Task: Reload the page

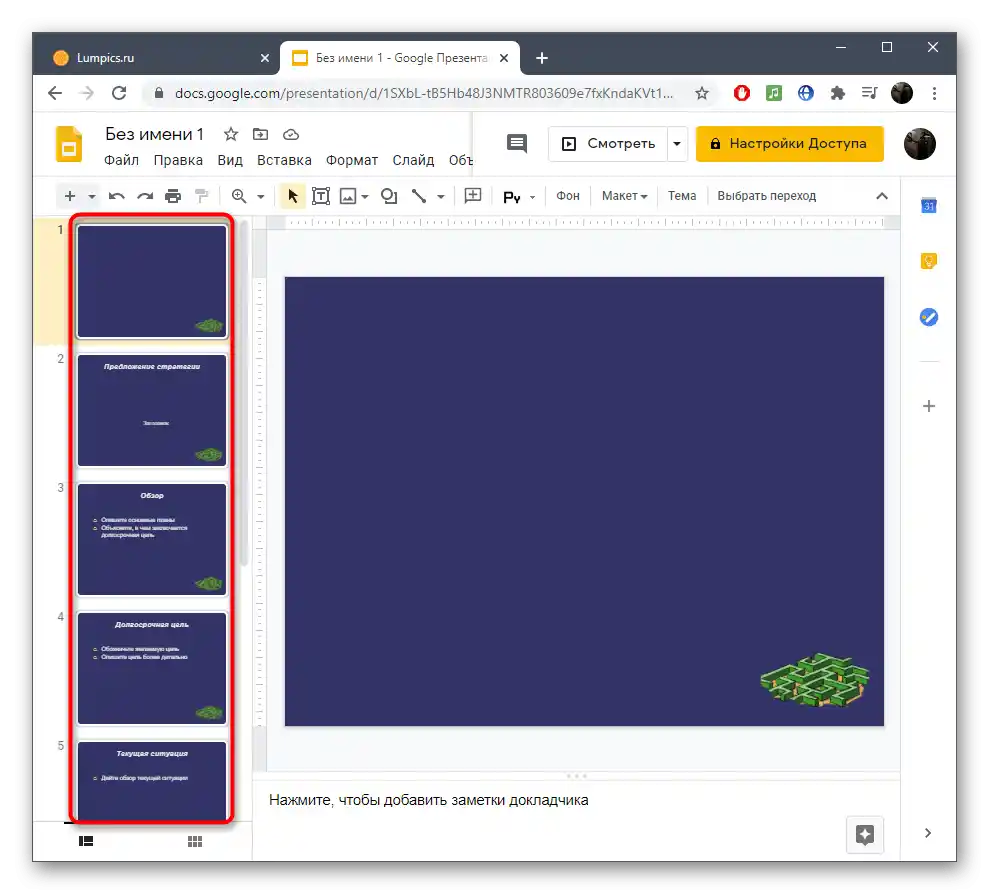Action: coord(119,93)
